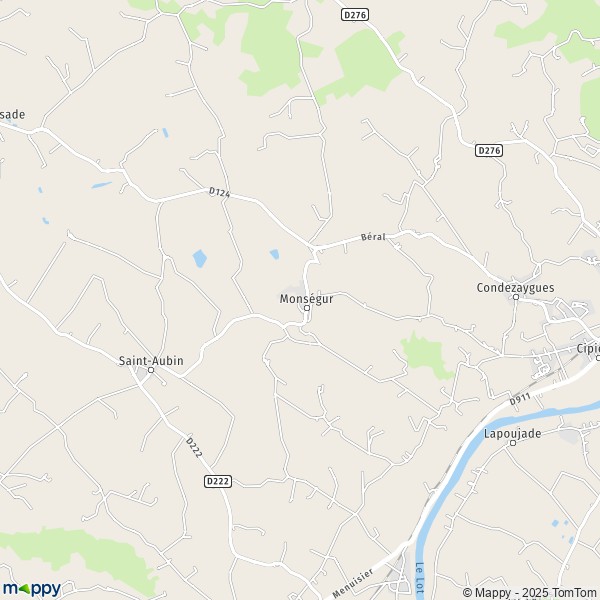
Task: Click the Béral place label
Action: click(x=373, y=237)
